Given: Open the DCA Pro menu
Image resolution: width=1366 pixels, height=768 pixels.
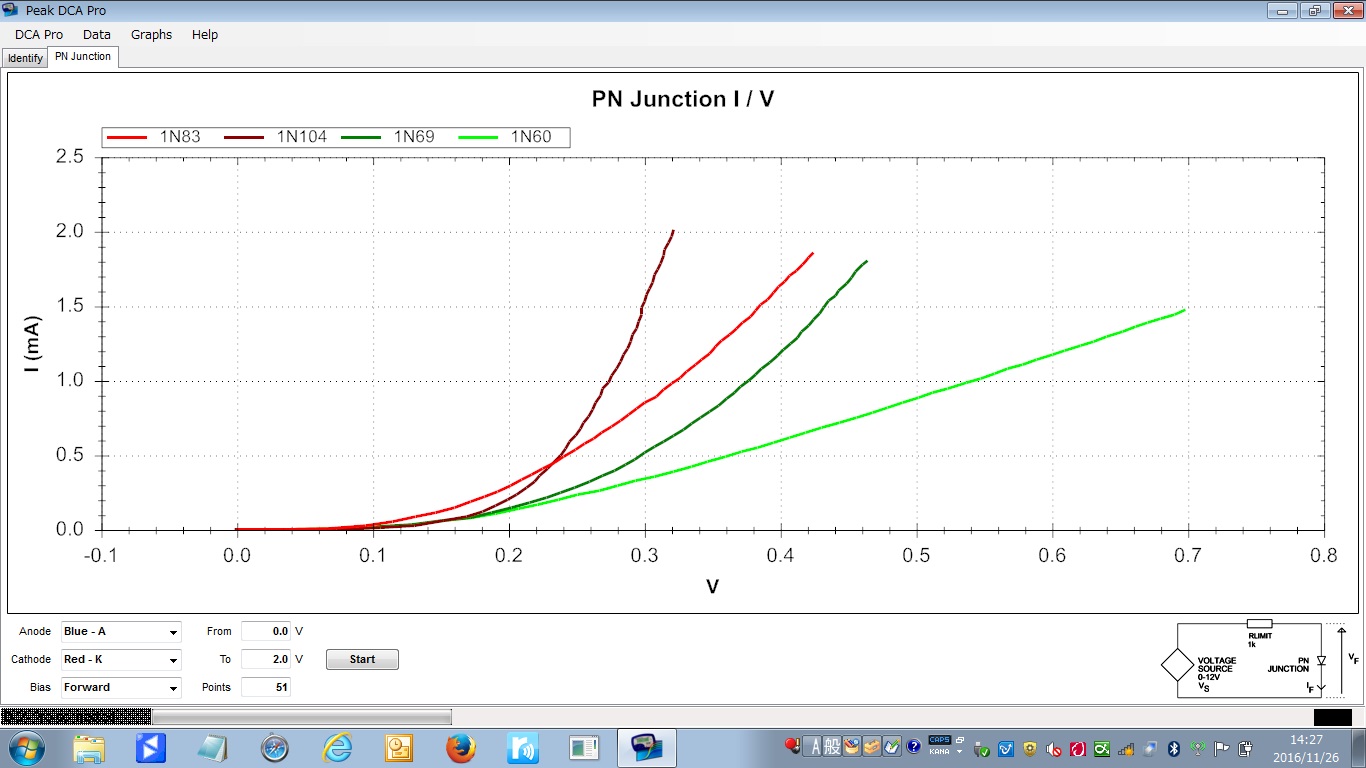Looking at the screenshot, I should [x=39, y=34].
